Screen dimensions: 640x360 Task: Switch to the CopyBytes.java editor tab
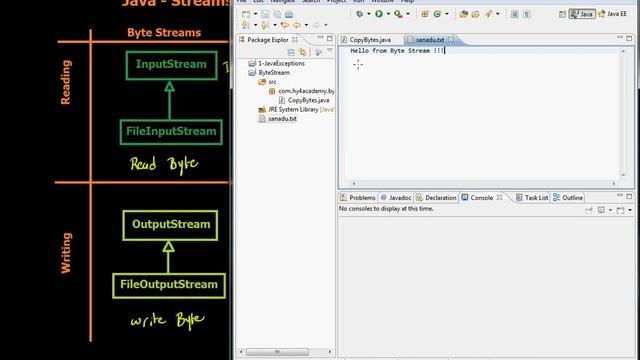click(x=366, y=40)
